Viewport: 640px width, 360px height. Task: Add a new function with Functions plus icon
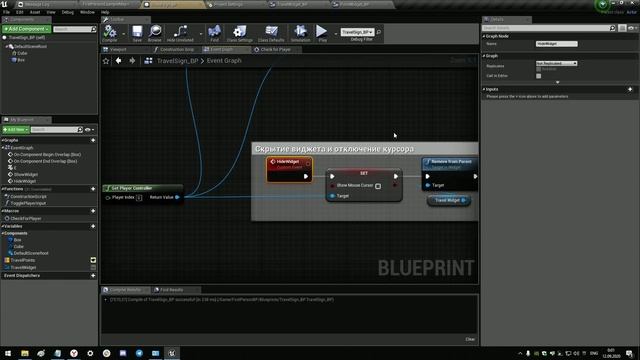click(x=93, y=189)
